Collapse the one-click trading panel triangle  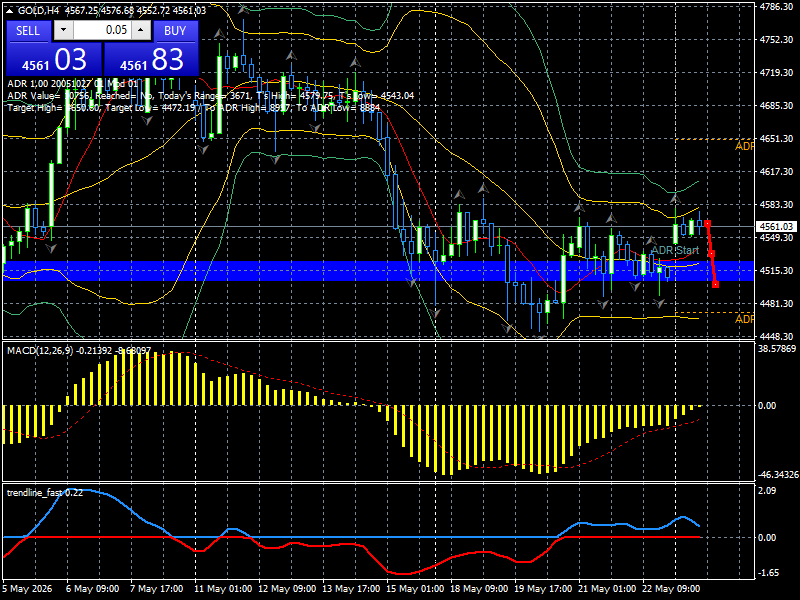coord(9,11)
